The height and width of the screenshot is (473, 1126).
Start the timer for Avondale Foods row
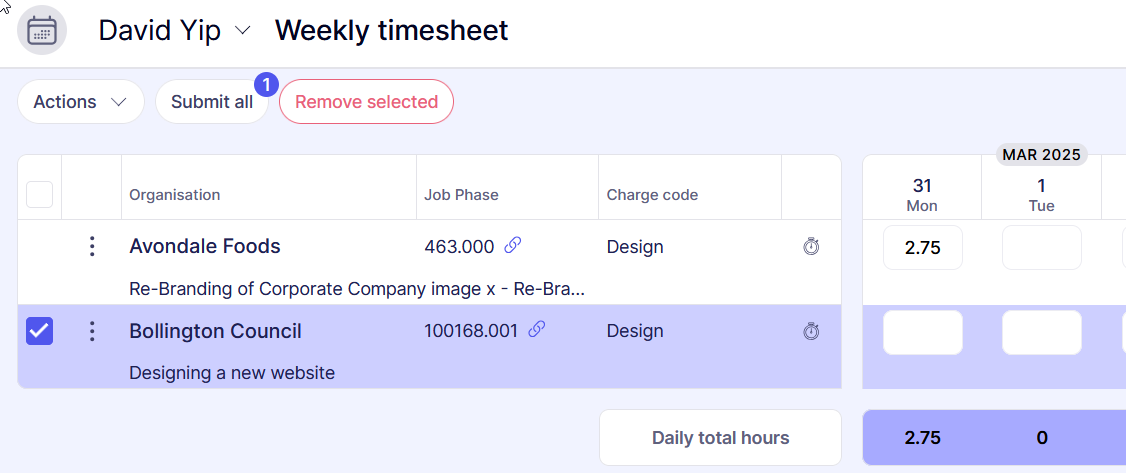pyautogui.click(x=811, y=246)
